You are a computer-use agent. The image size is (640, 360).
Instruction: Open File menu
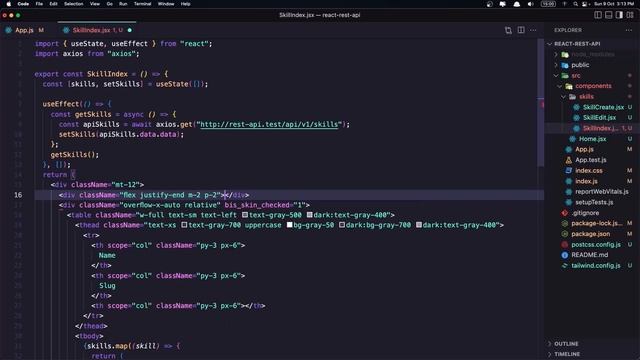coord(39,4)
